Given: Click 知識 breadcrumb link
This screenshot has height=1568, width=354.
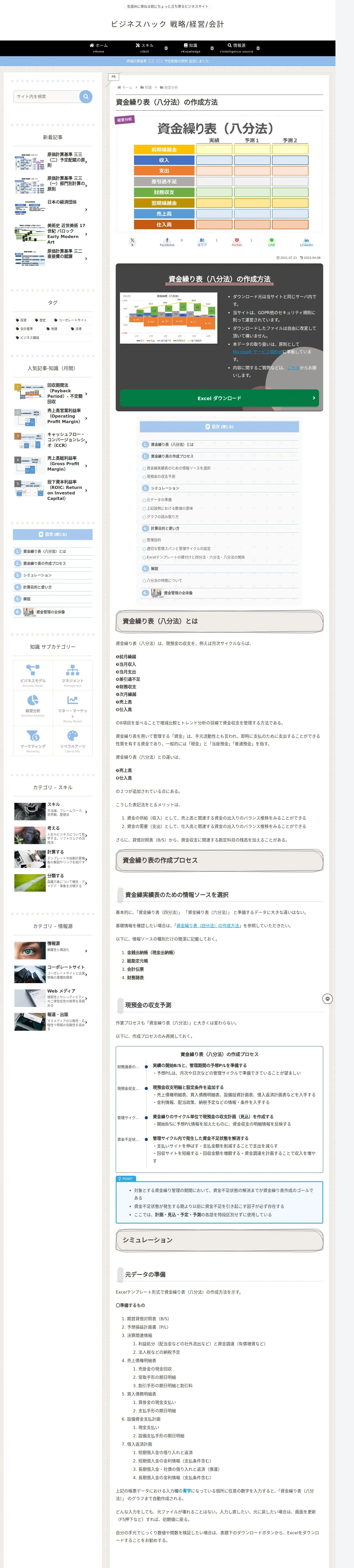Looking at the screenshot, I should click(x=148, y=88).
